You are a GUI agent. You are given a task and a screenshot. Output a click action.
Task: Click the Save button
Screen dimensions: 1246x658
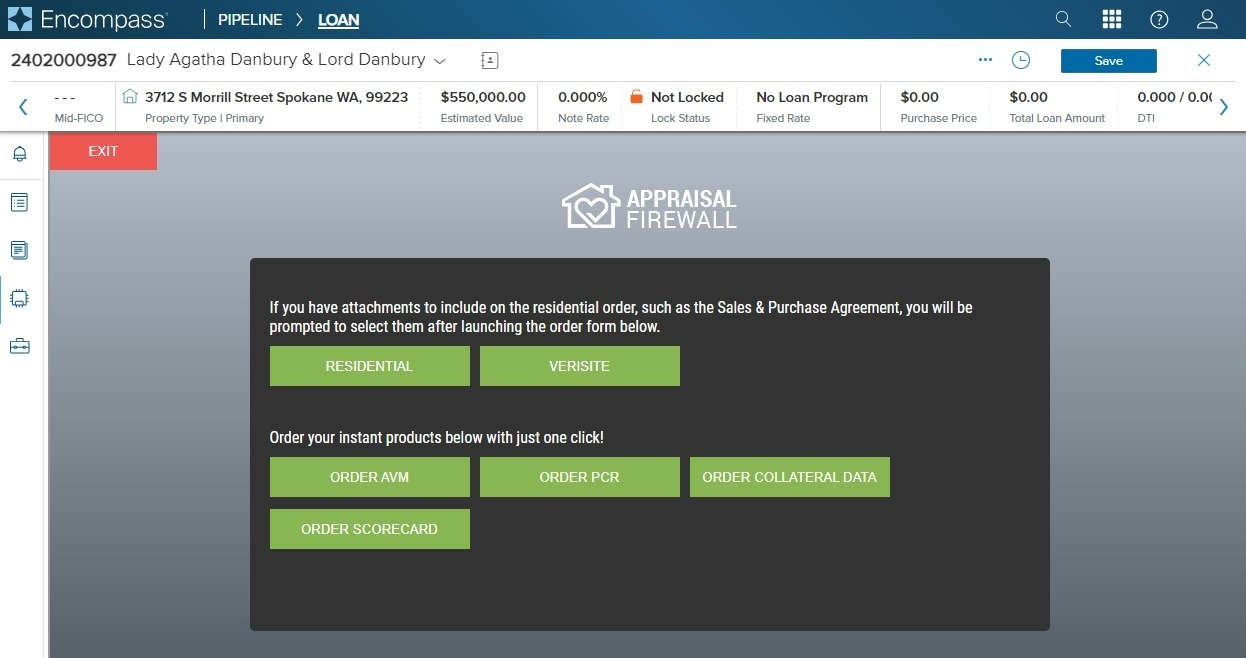tap(1109, 61)
